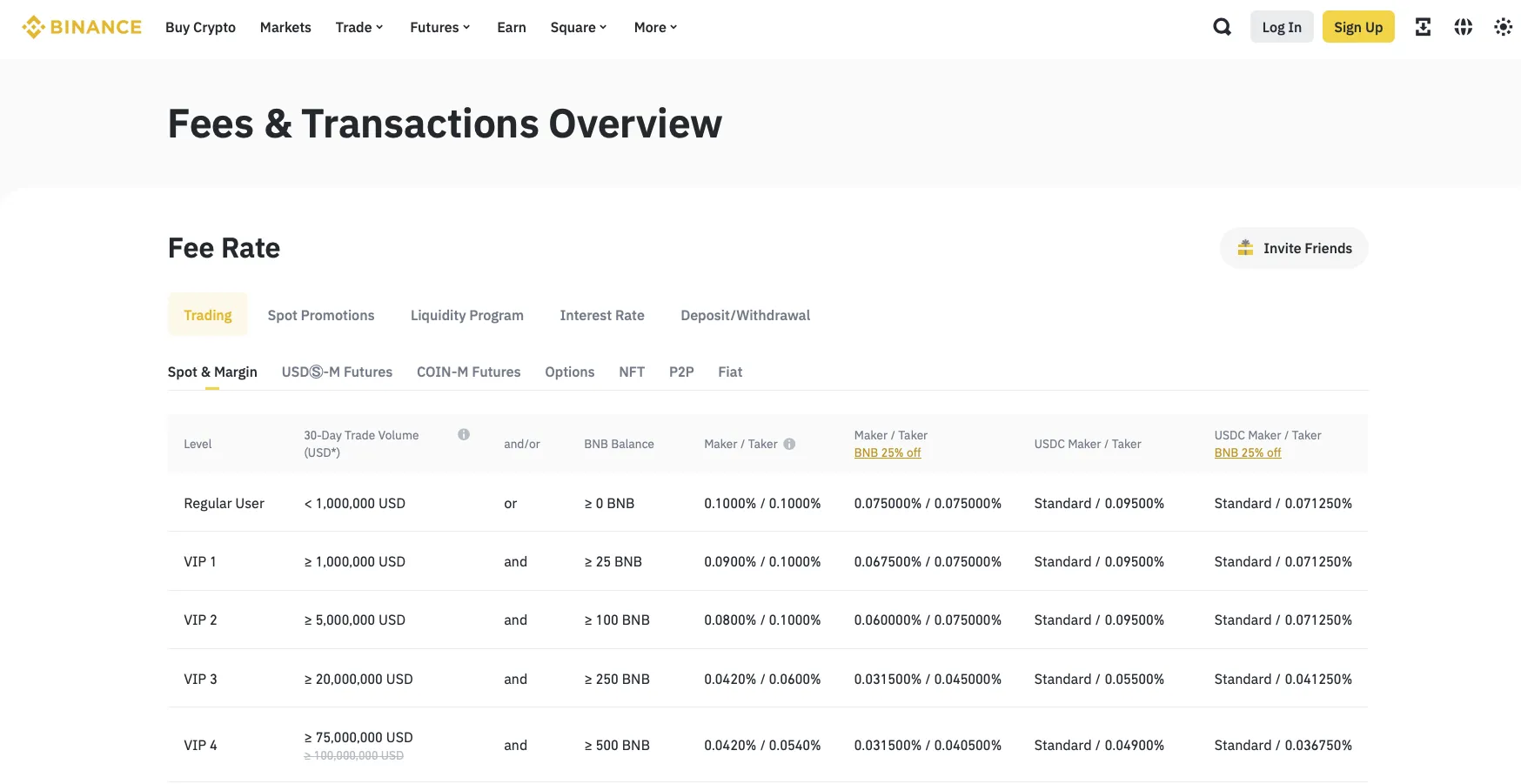Click the Sign Up button
Image resolution: width=1521 pixels, height=784 pixels.
pos(1358,27)
